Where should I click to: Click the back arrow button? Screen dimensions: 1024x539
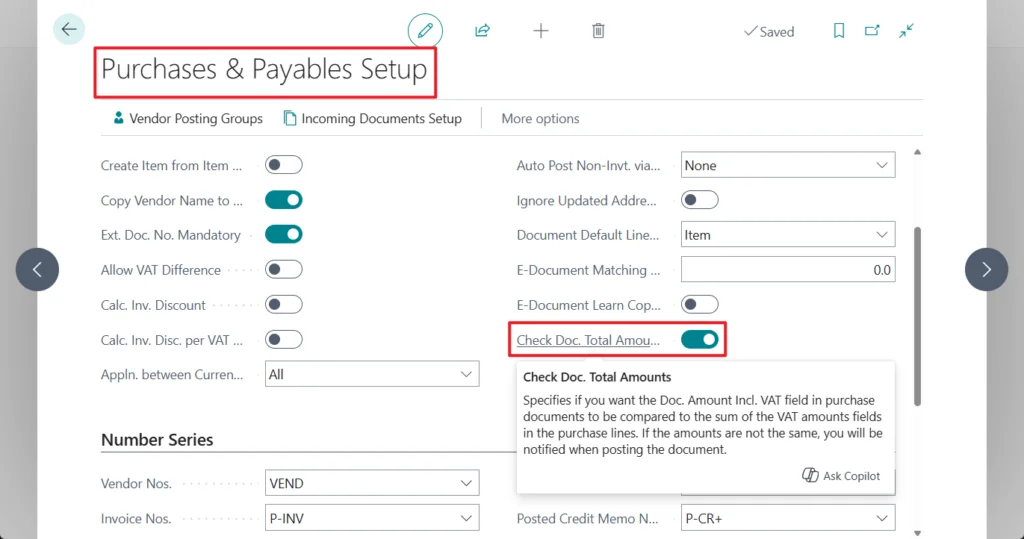69,30
